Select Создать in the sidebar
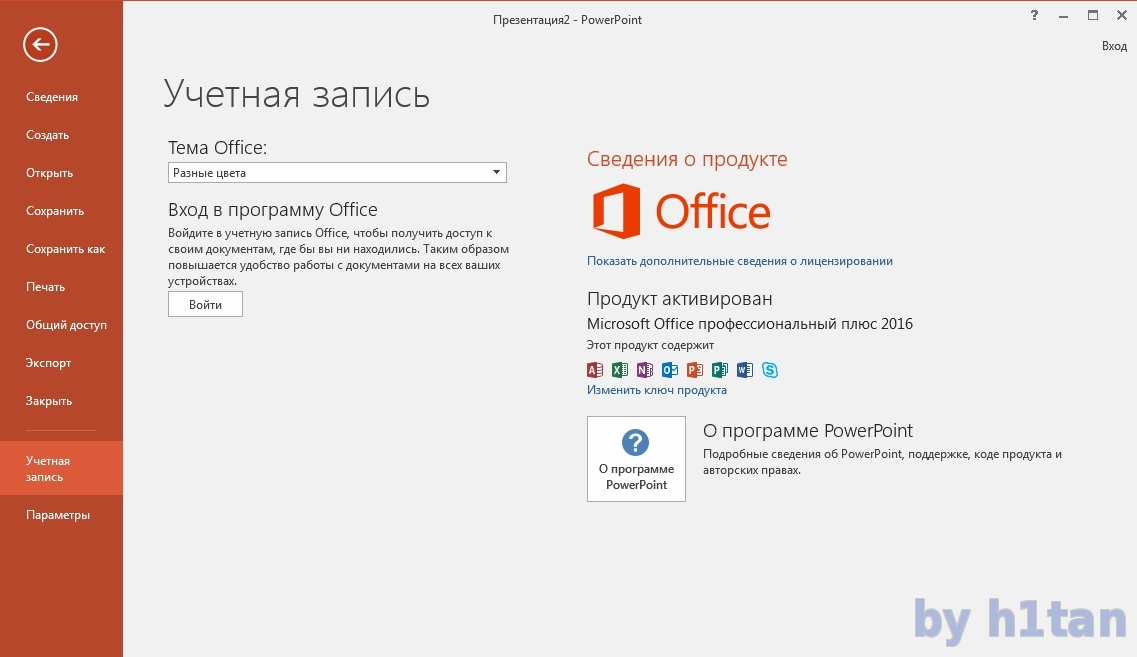Screen dimensions: 1137x657 tap(48, 135)
